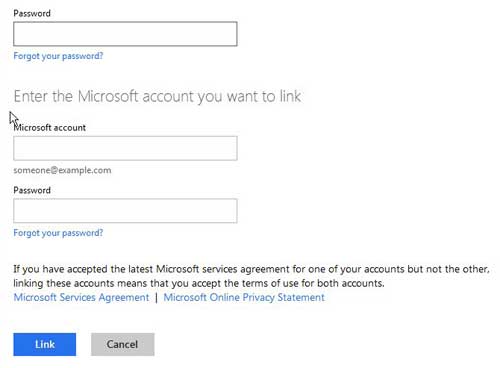The width and height of the screenshot is (500, 368).
Task: Click the agreement paragraph starting 'If you have accepted'
Action: pyautogui.click(x=251, y=276)
